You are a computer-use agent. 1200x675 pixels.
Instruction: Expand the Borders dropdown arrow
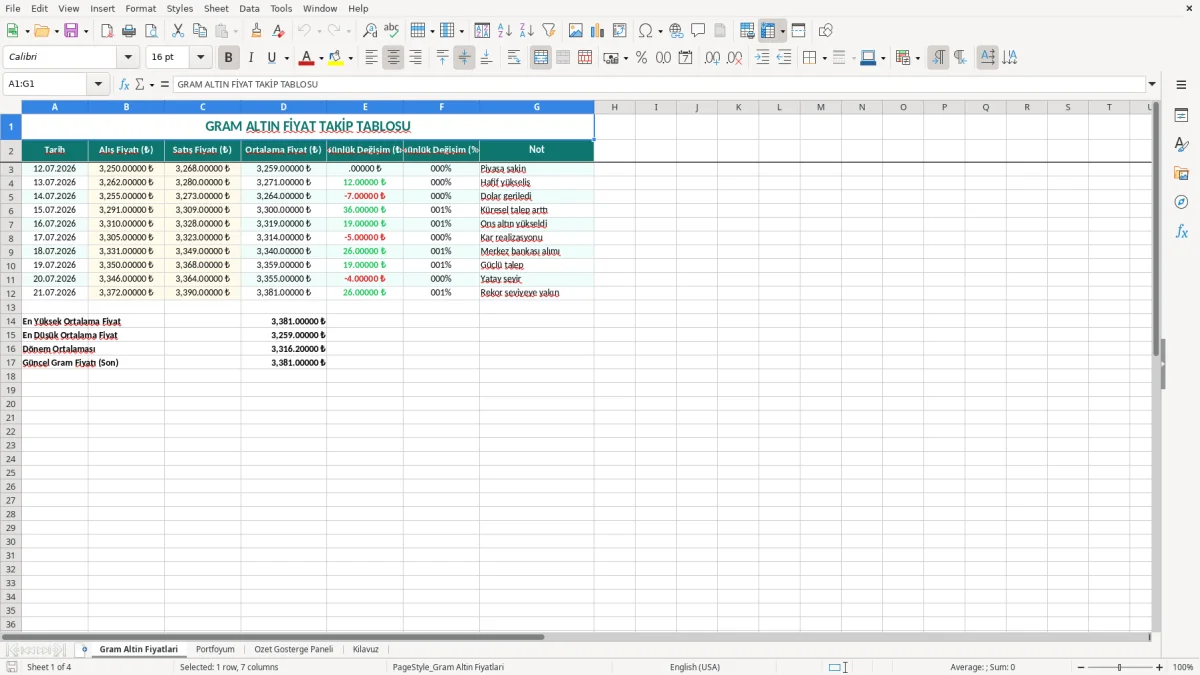pyautogui.click(x=824, y=58)
